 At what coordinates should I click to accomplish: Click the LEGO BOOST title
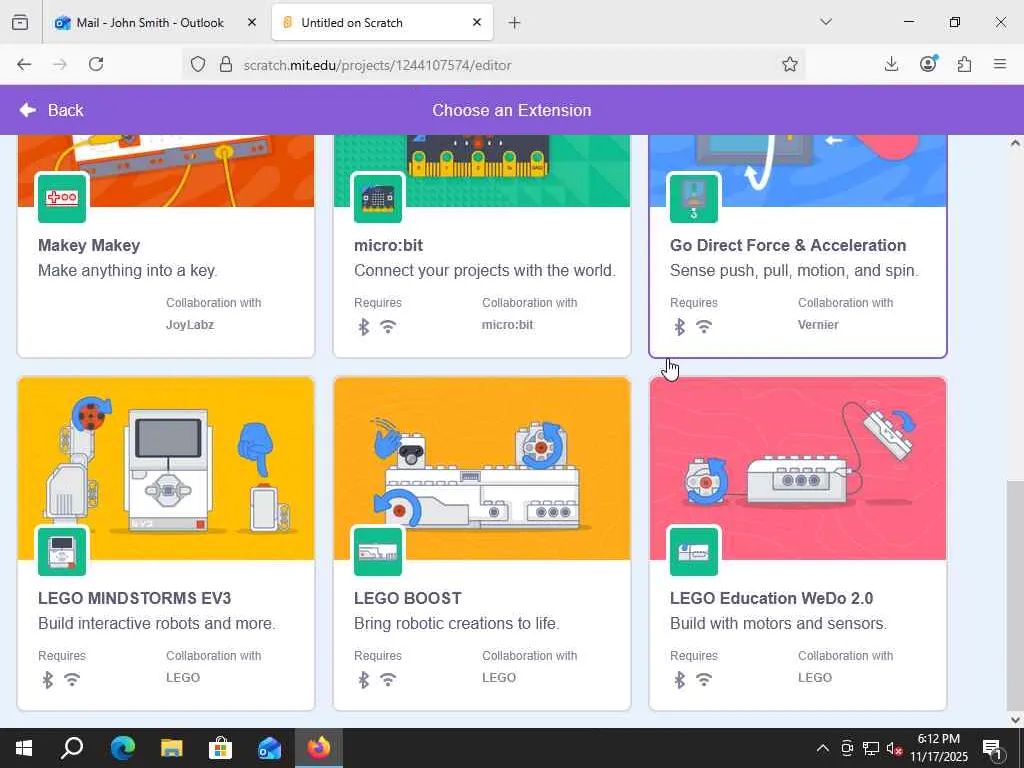(x=408, y=598)
